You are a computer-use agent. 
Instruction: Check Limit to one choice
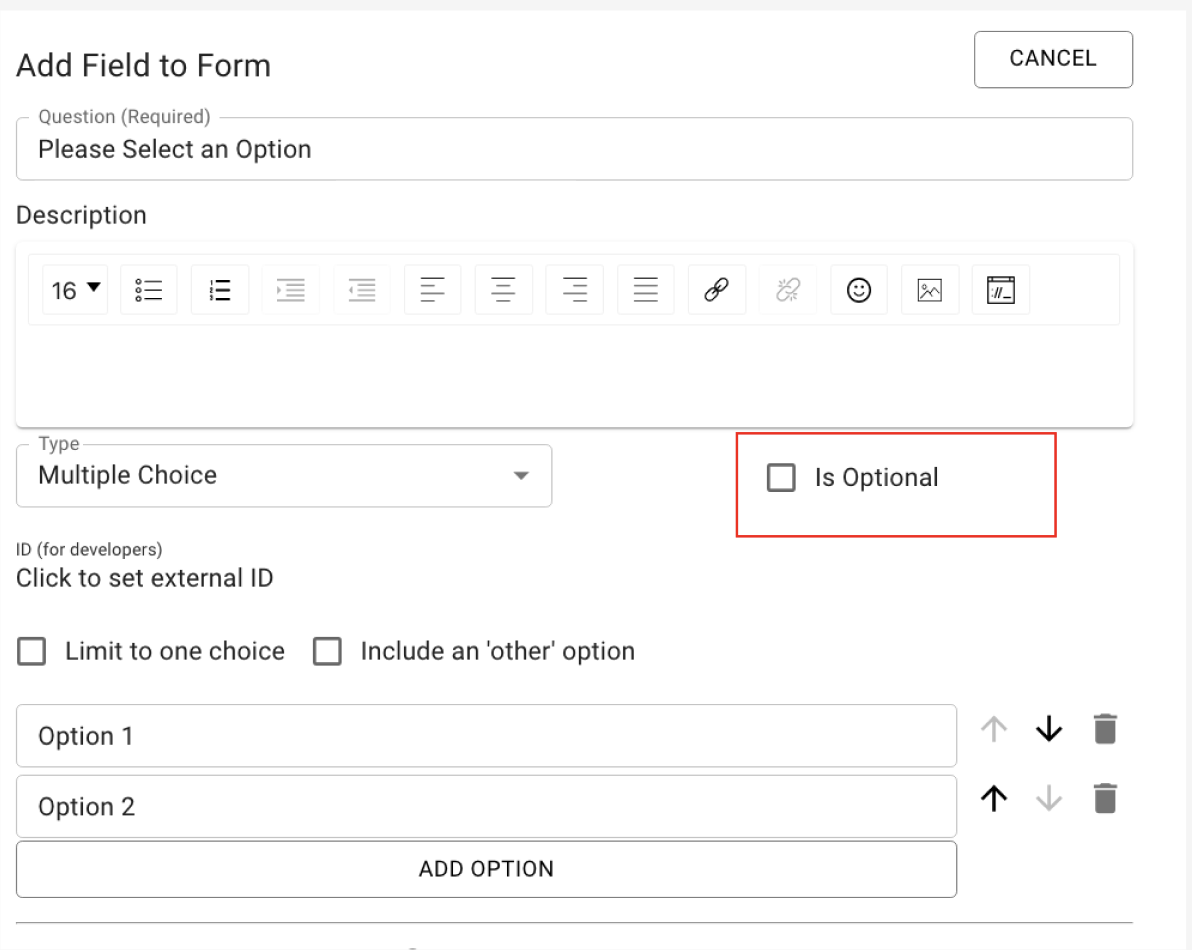(32, 652)
